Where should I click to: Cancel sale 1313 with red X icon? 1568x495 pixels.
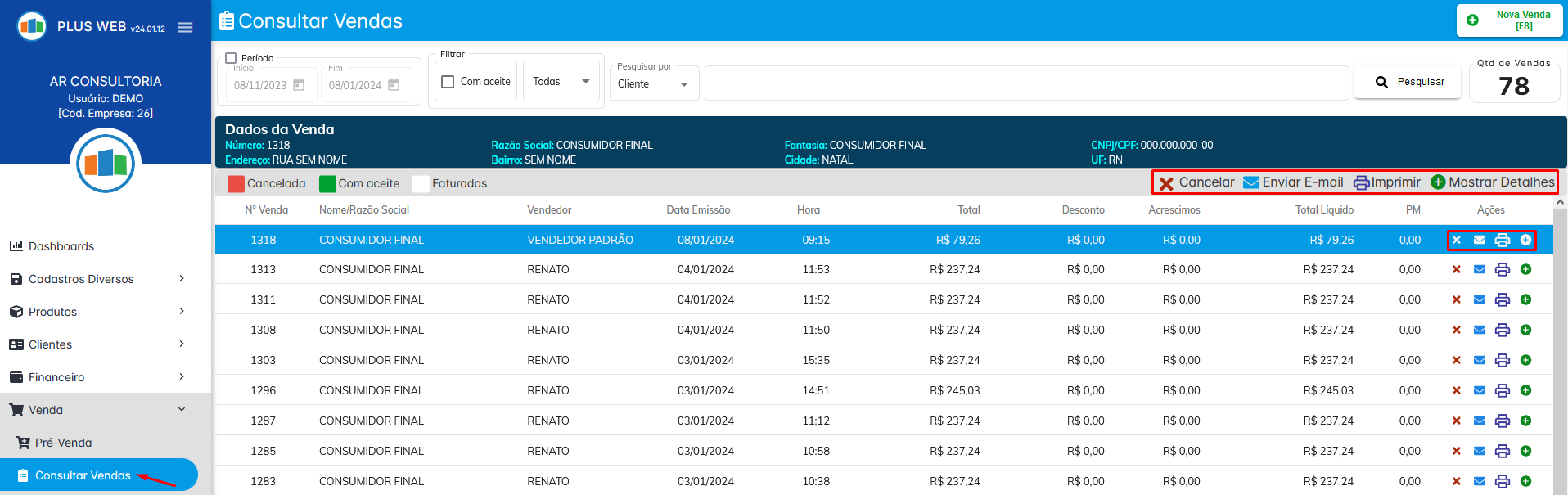(x=1456, y=269)
